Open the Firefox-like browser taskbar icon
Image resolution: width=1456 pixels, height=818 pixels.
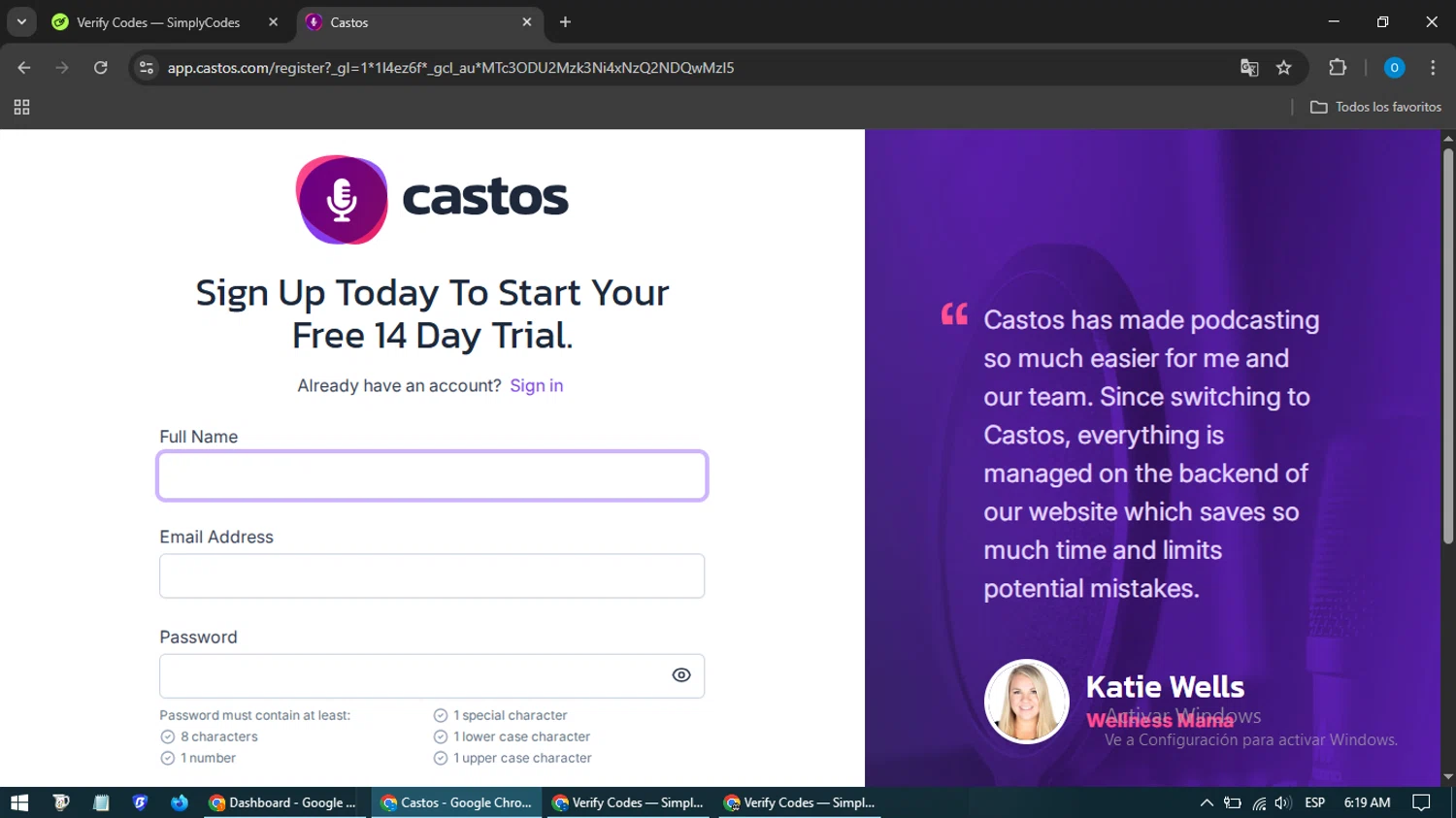point(180,802)
